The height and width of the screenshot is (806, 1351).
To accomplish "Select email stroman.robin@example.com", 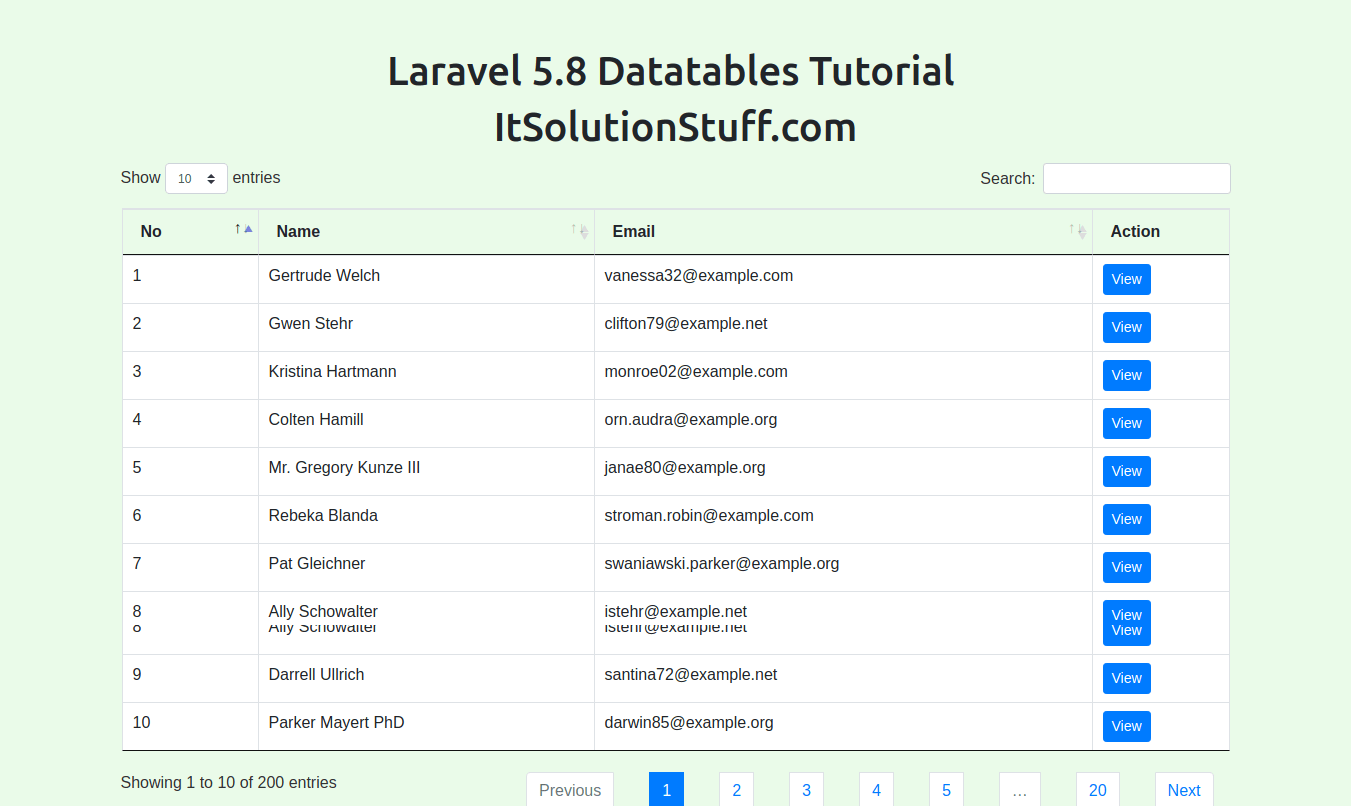I will pyautogui.click(x=709, y=515).
